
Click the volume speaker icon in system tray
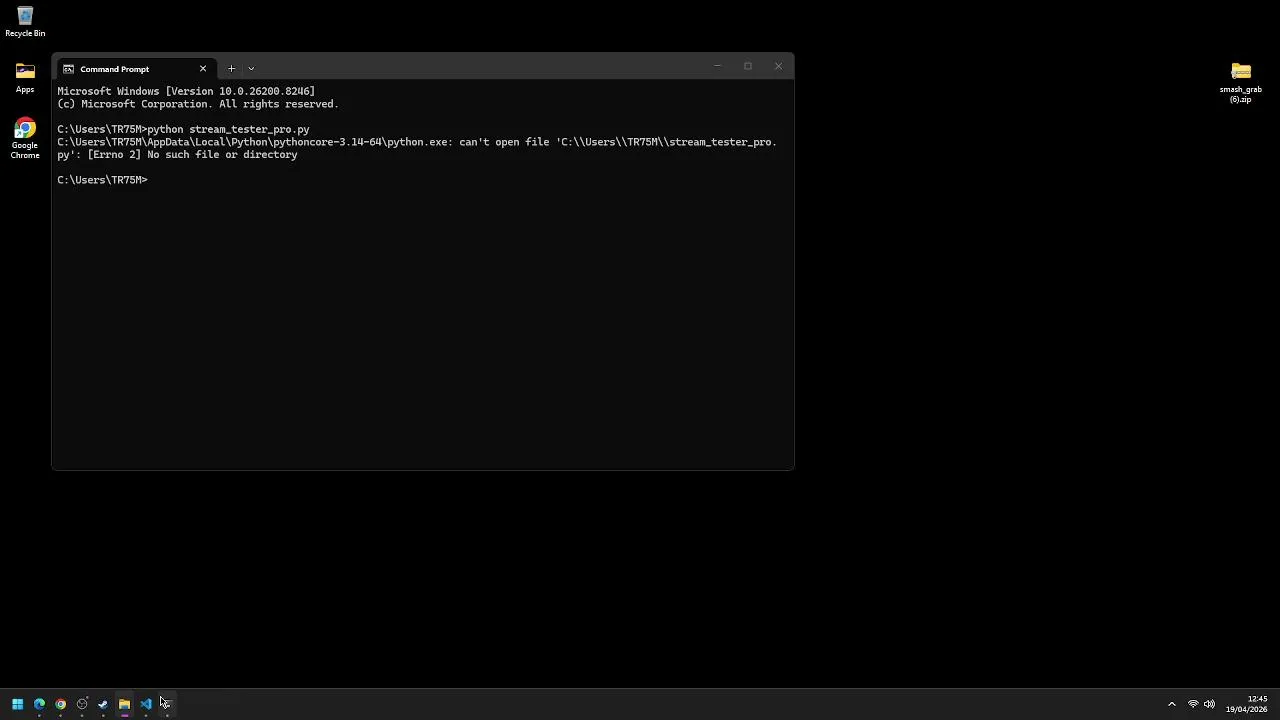coord(1209,704)
